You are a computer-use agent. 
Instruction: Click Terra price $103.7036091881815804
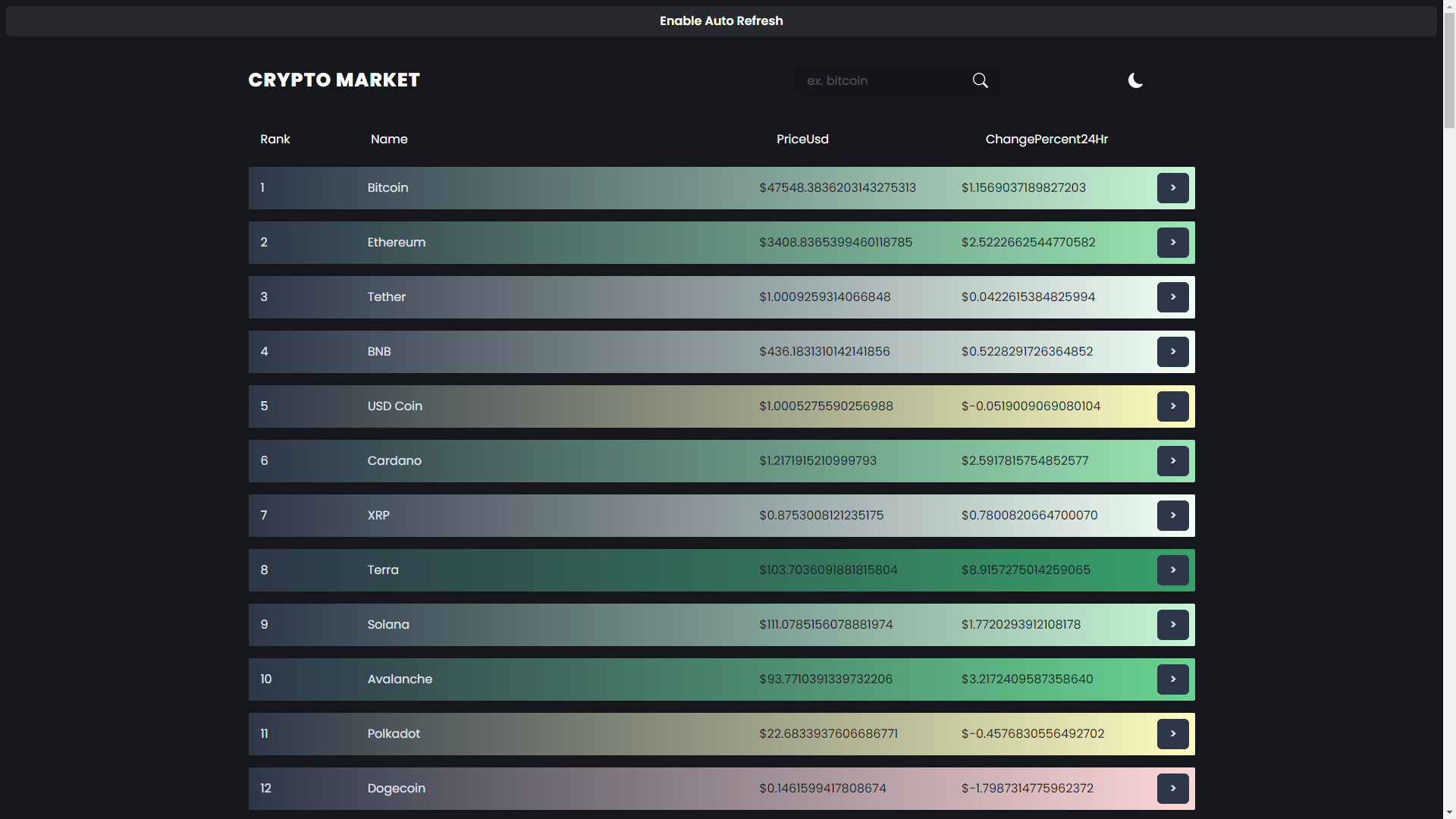[828, 570]
